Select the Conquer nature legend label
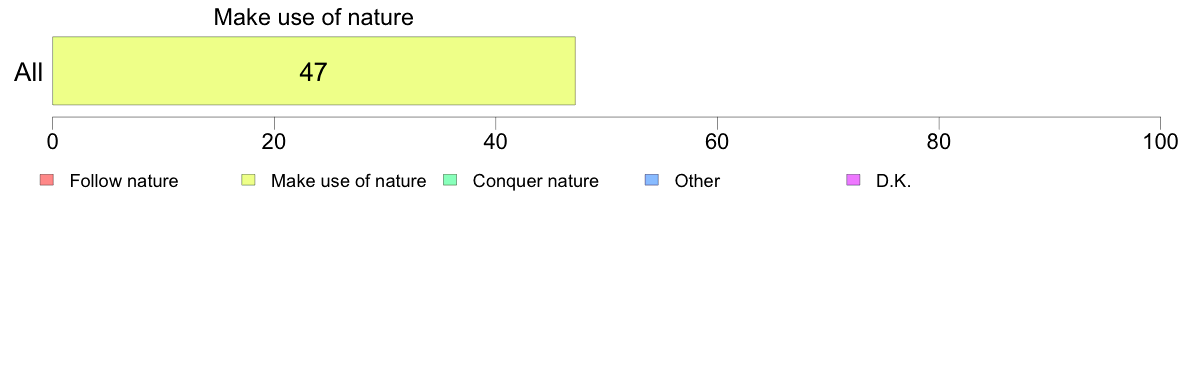The width and height of the screenshot is (1188, 368). [x=536, y=181]
